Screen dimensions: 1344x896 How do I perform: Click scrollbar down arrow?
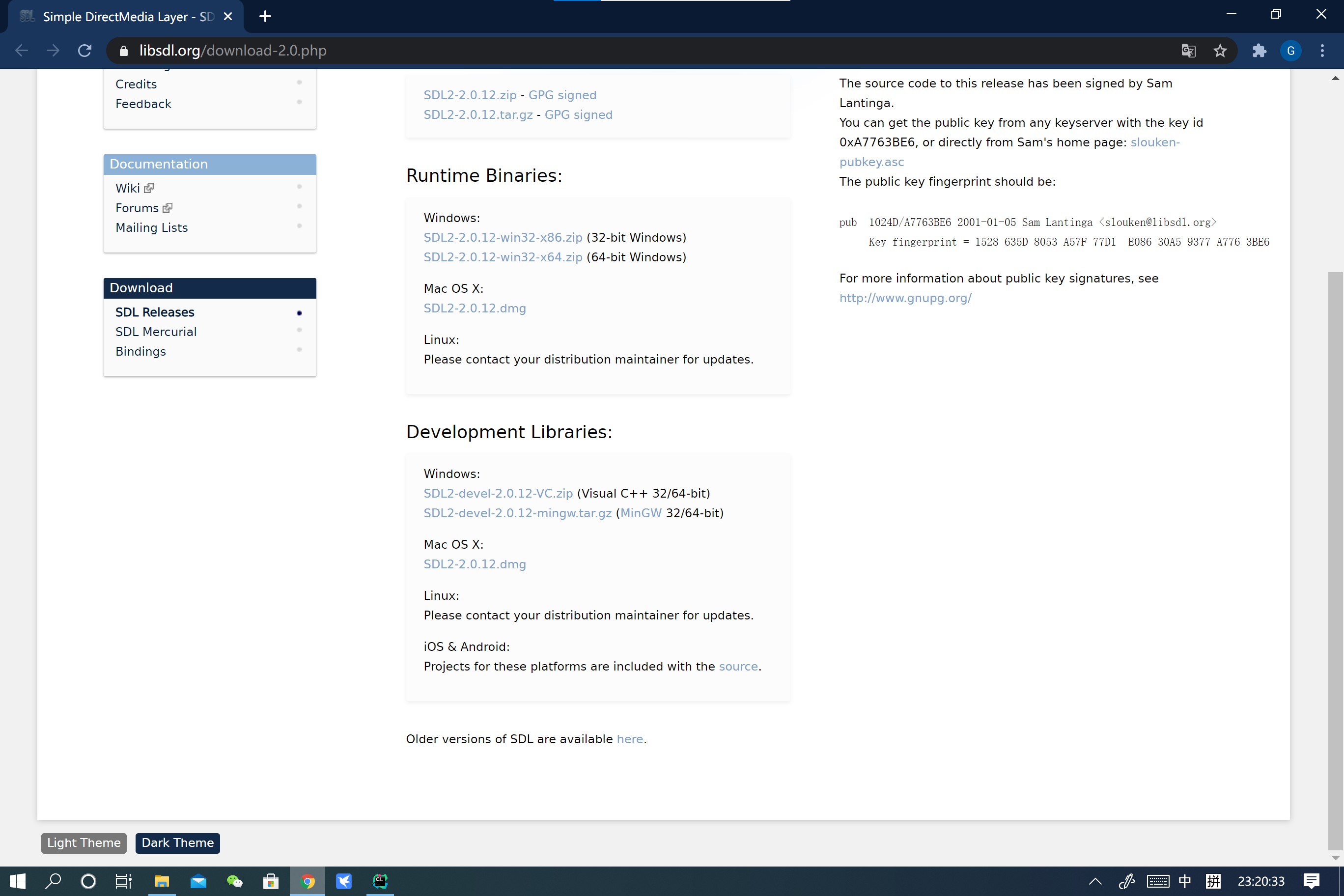point(1336,858)
